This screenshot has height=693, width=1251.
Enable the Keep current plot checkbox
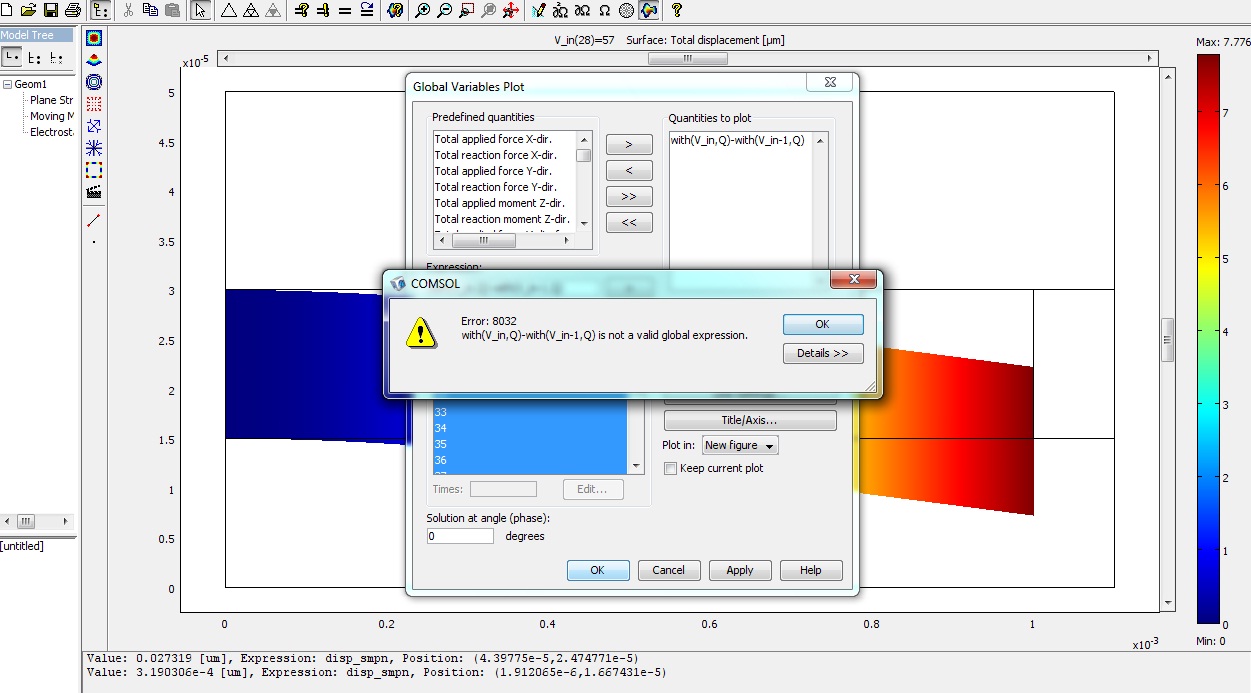[670, 468]
